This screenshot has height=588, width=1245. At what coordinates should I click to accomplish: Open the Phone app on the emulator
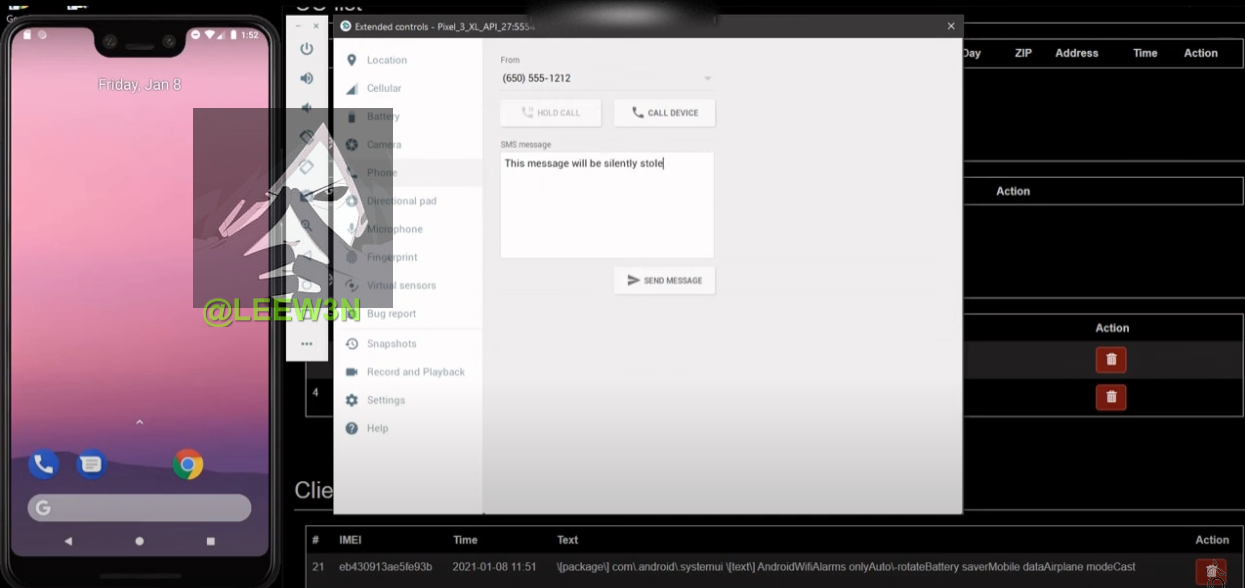click(43, 464)
